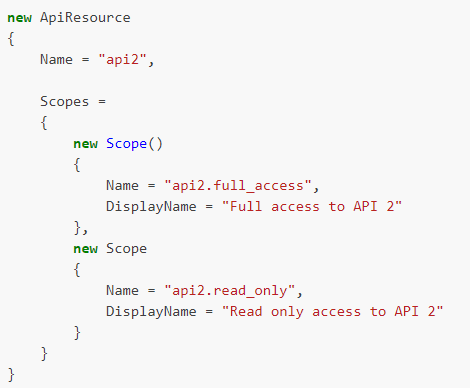Screen dimensions: 470x388
Task: Click Name property of api2.full_access line
Action: [122, 186]
